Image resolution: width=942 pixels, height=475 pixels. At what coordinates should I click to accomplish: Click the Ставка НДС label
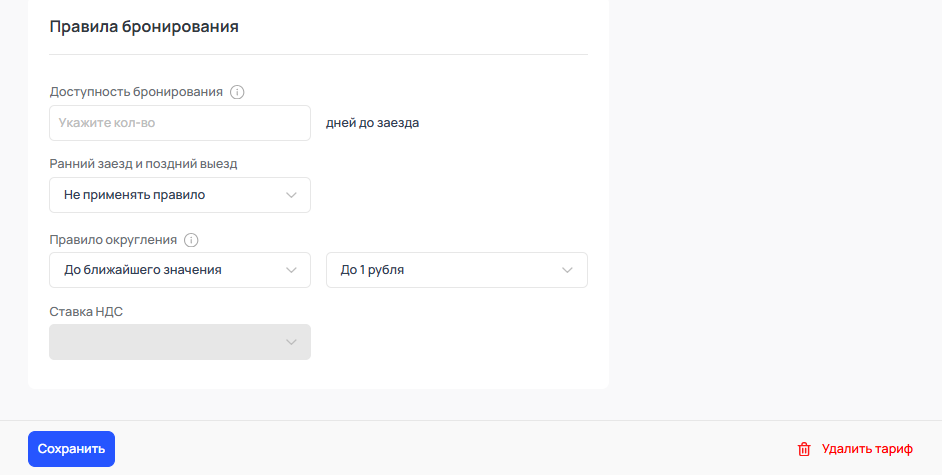[86, 312]
